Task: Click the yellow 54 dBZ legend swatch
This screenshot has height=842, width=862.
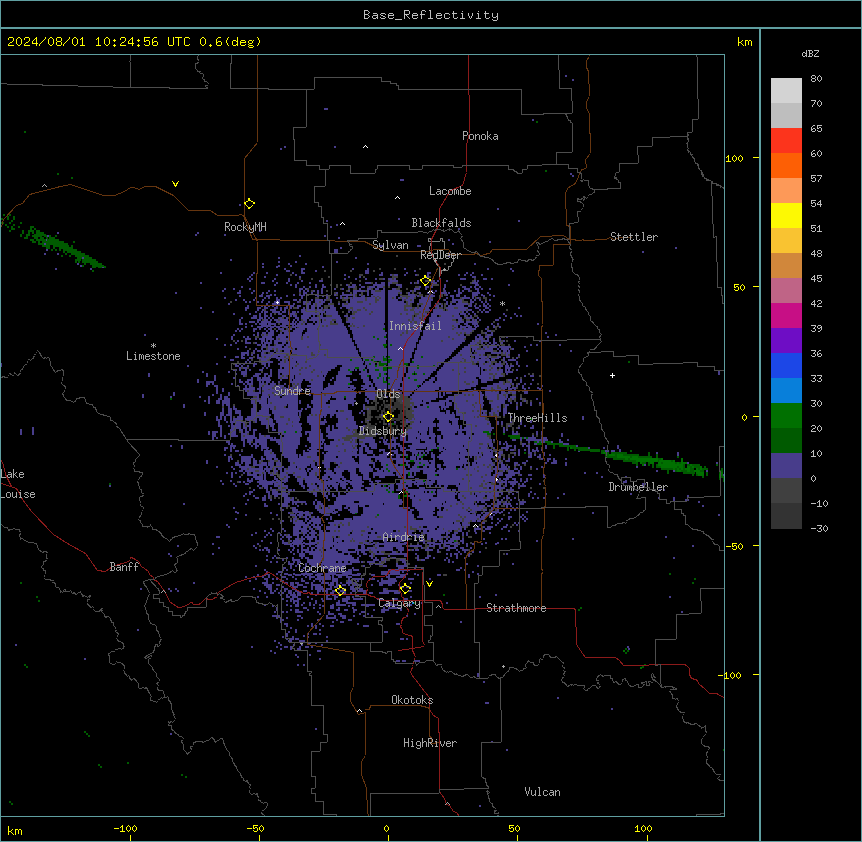Action: tap(786, 215)
